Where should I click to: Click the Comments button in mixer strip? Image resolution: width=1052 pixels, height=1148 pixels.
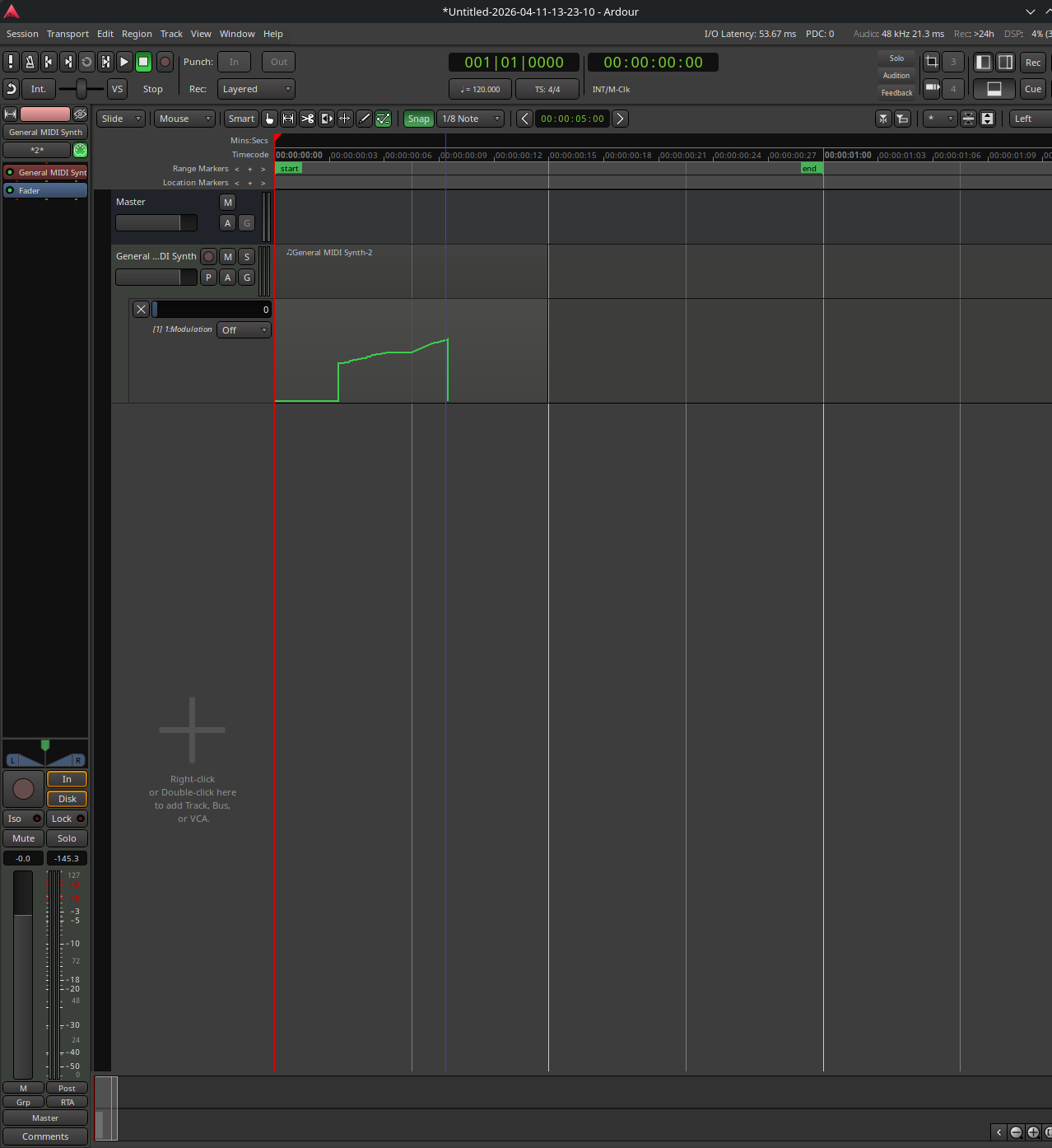[45, 1136]
